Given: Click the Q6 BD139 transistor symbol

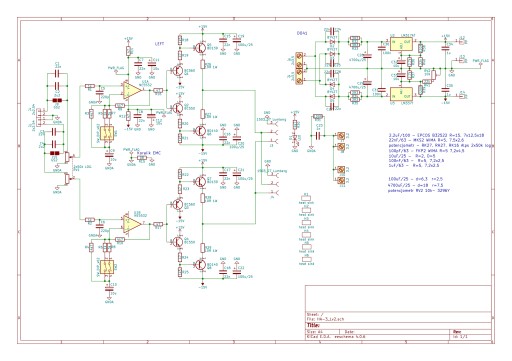Looking at the screenshot, I should tap(201, 47).
